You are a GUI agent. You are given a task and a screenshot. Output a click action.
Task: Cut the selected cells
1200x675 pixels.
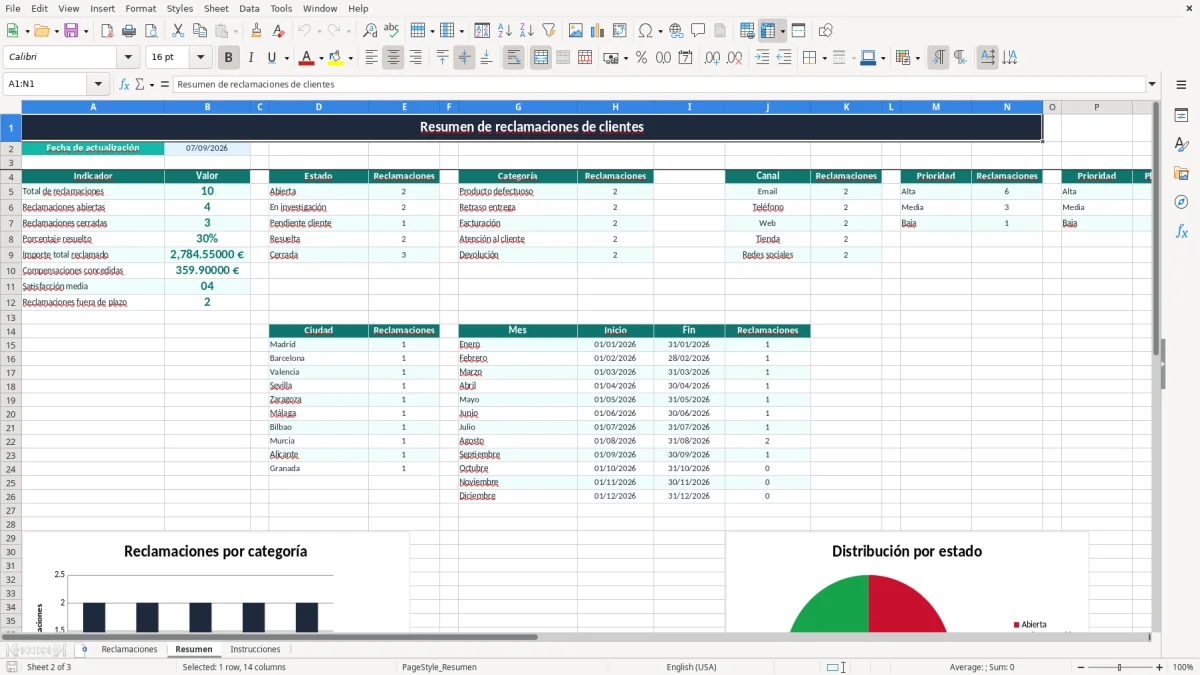(x=178, y=31)
